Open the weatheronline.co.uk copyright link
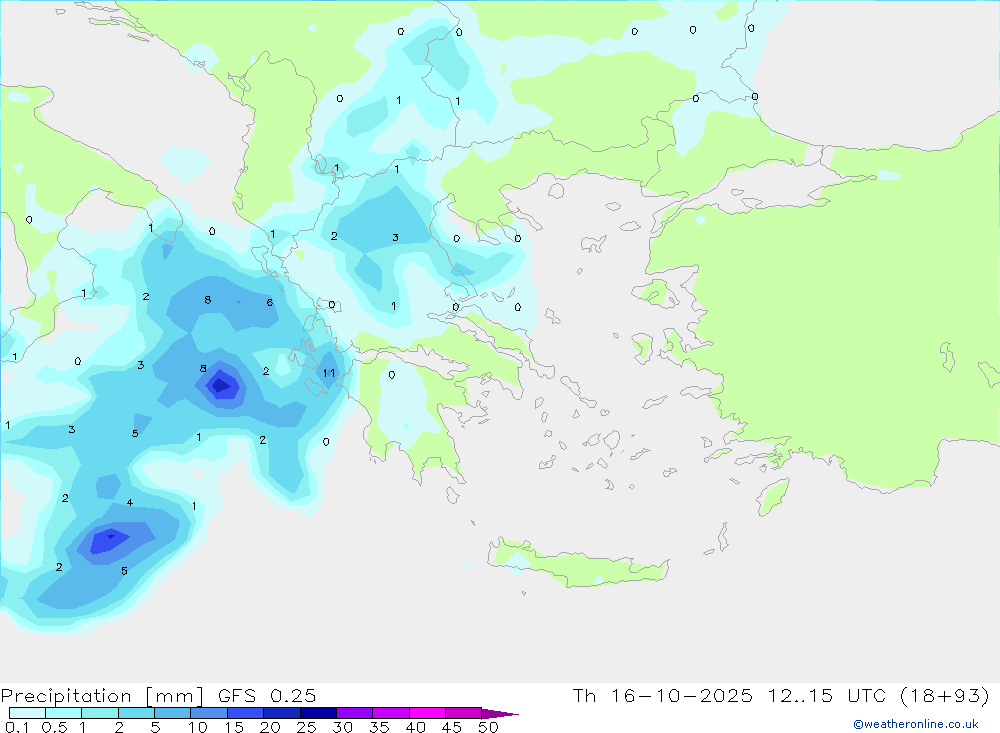 (915, 724)
